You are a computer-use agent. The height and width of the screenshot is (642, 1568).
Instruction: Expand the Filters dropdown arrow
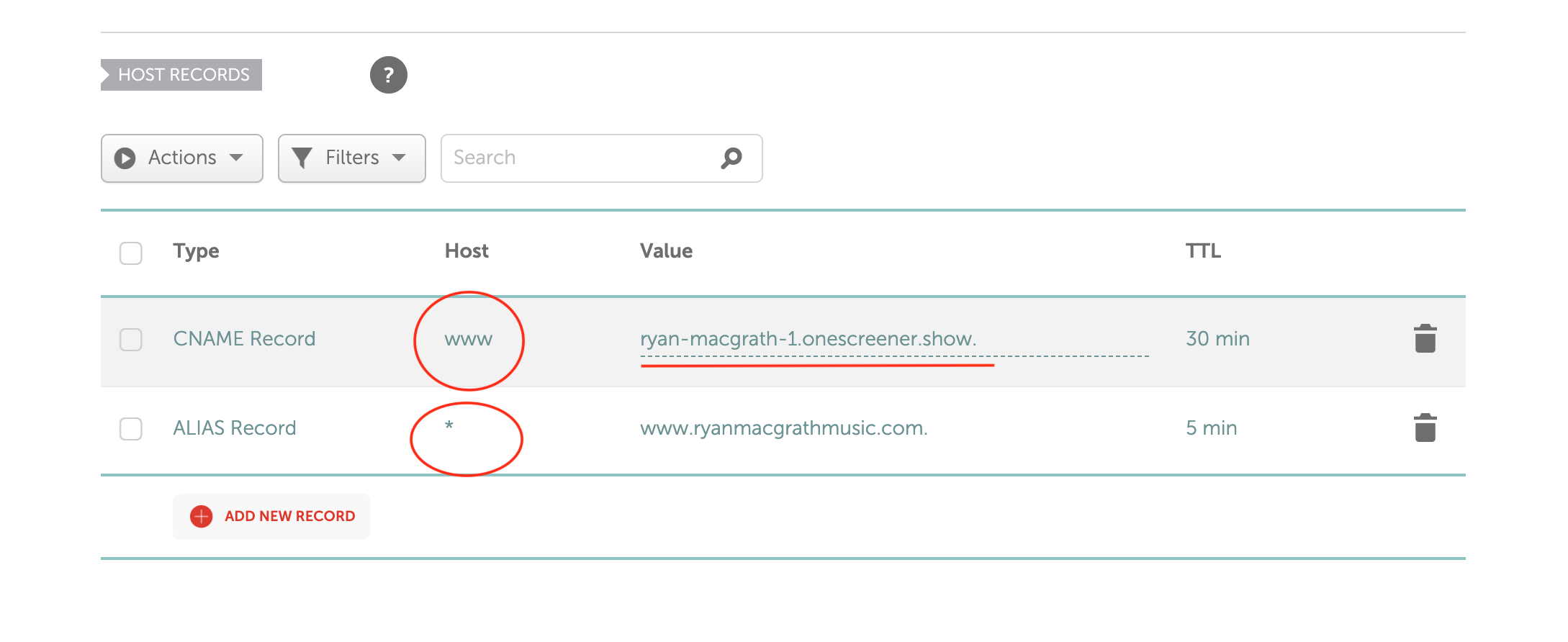point(399,158)
